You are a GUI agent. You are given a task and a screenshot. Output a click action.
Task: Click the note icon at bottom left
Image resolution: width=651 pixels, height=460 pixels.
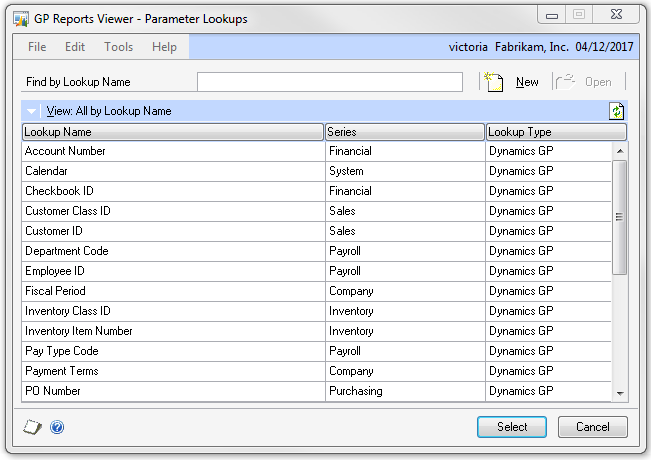[32, 427]
